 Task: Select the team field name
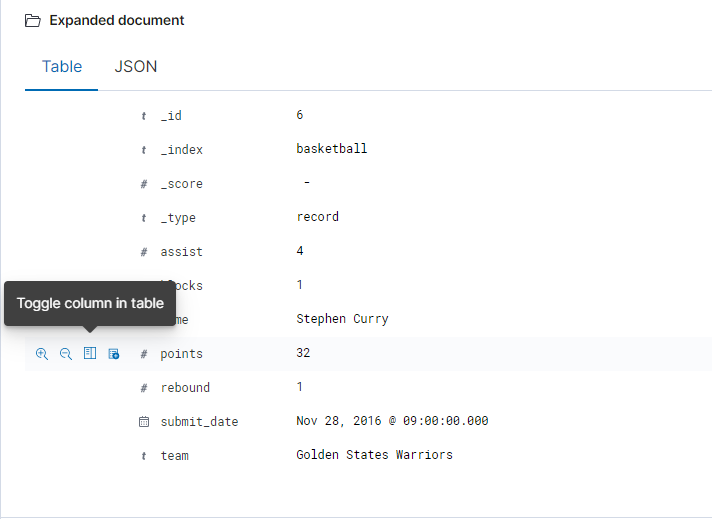pos(174,455)
